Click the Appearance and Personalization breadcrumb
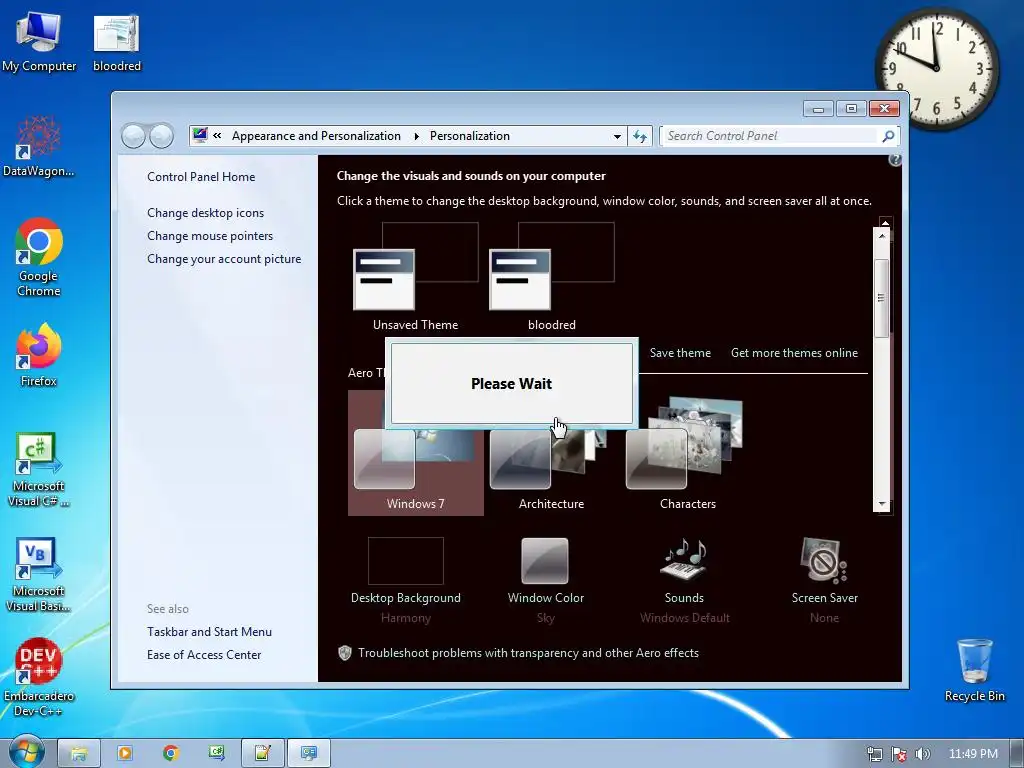The height and width of the screenshot is (768, 1024). pyautogui.click(x=316, y=136)
